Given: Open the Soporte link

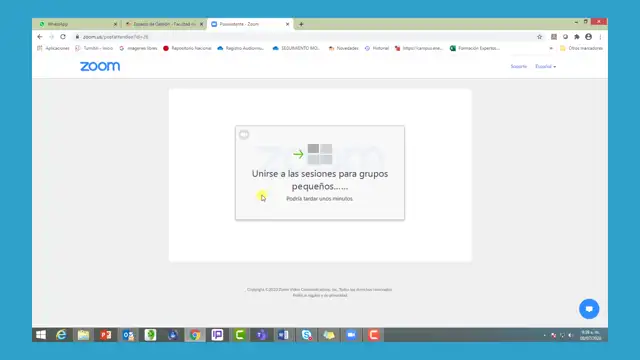Looking at the screenshot, I should [518, 66].
